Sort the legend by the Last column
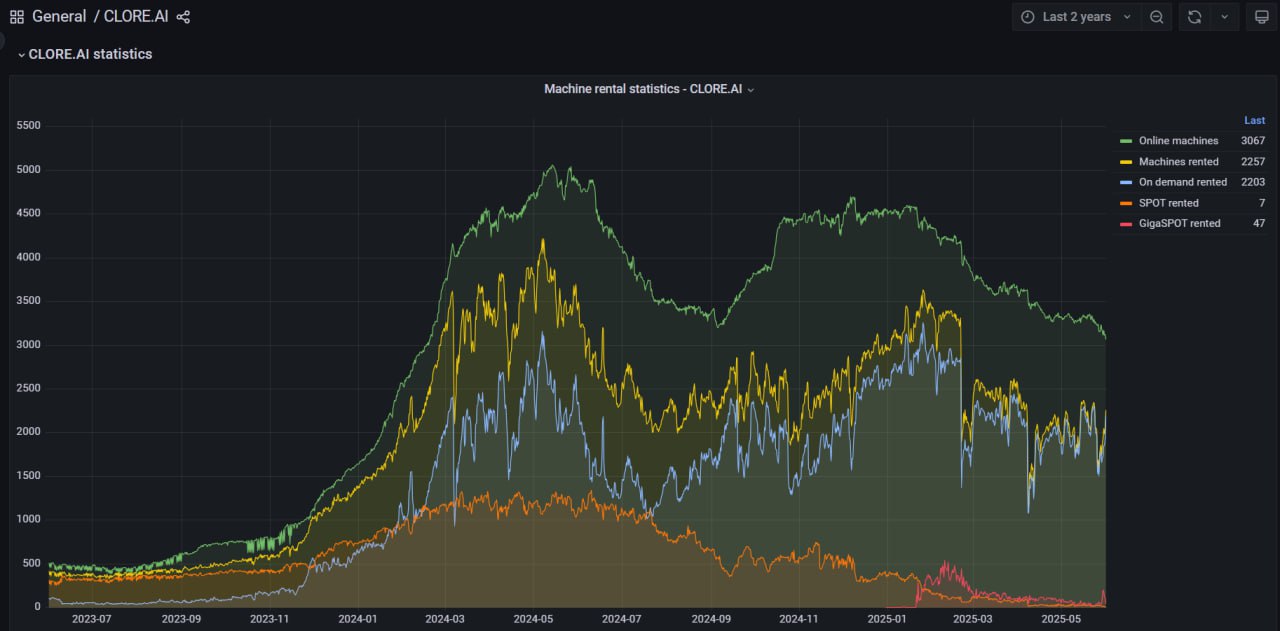The image size is (1280, 631). click(1254, 120)
